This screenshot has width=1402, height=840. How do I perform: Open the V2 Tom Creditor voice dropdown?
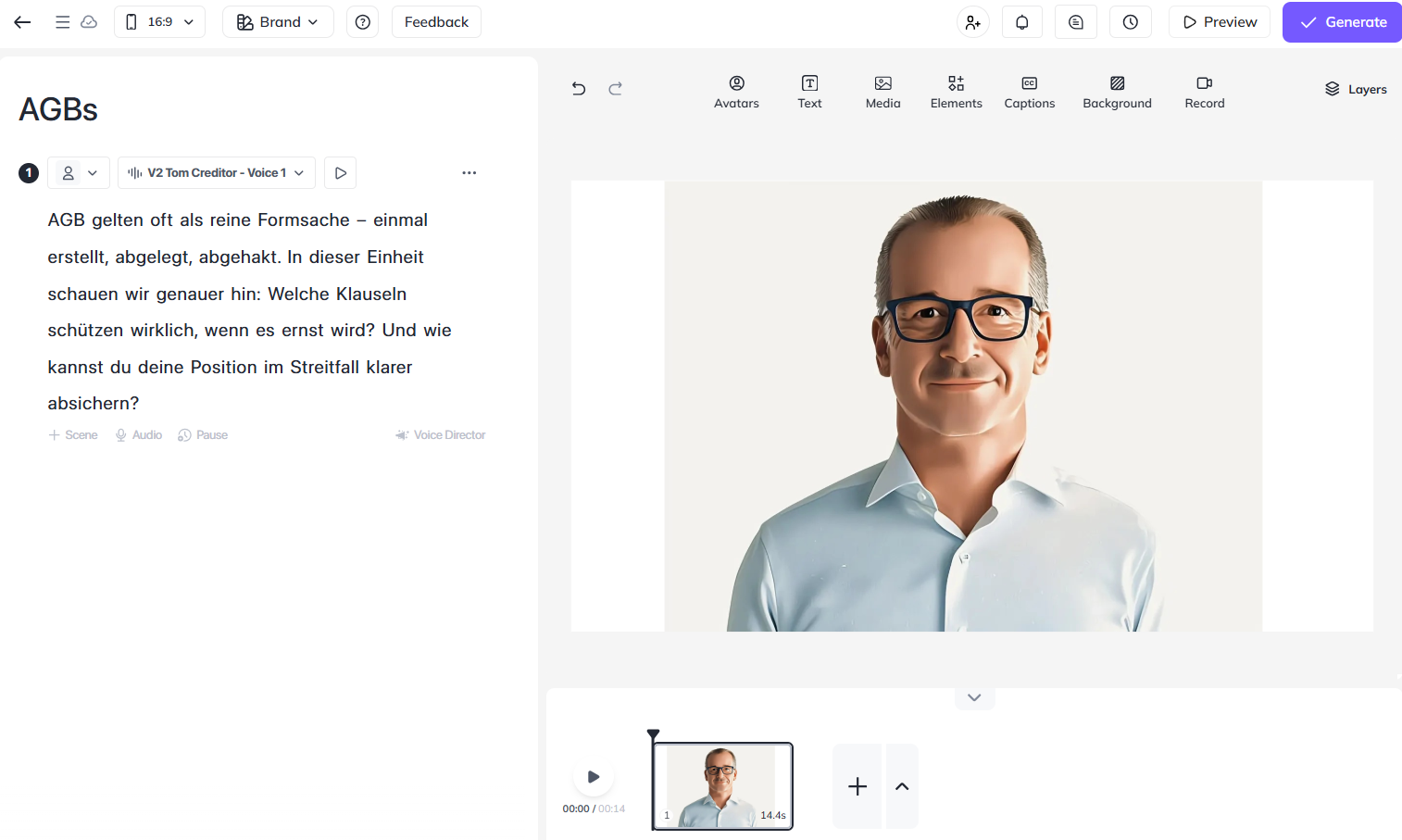216,173
